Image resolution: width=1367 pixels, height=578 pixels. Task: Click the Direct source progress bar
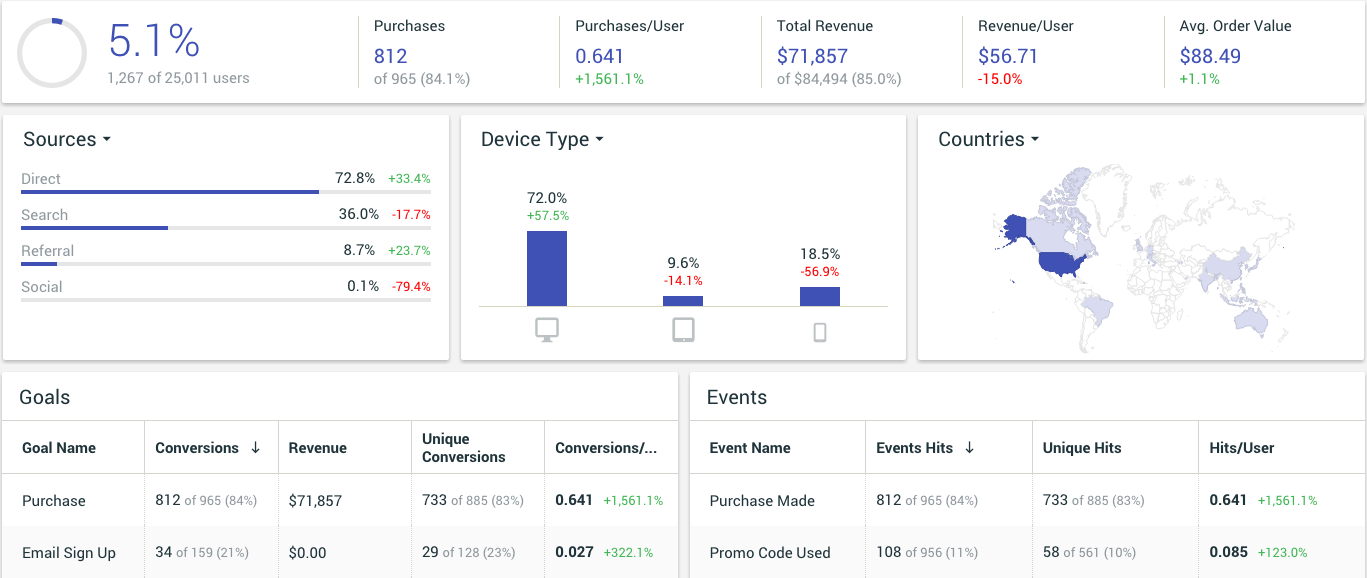pos(168,190)
